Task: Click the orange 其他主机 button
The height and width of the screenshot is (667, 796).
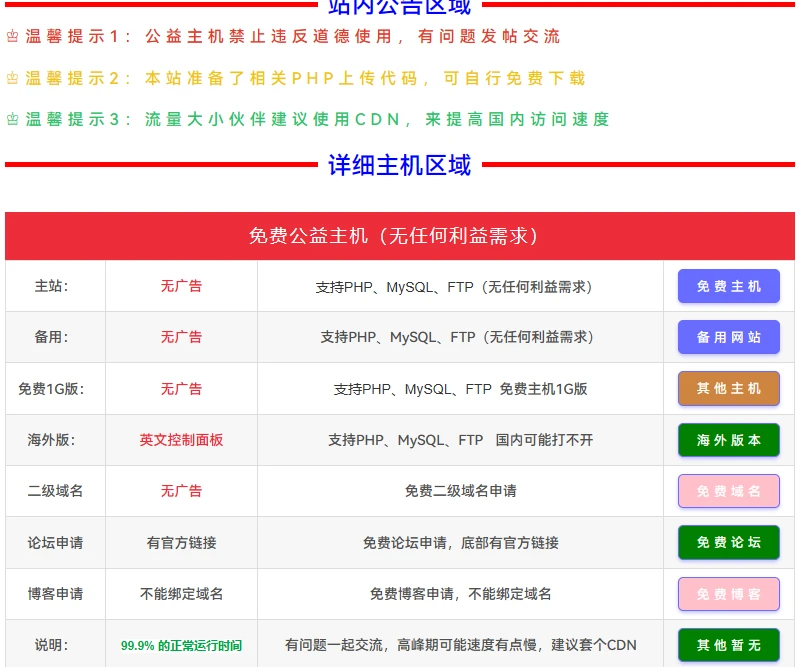Action: coord(728,389)
